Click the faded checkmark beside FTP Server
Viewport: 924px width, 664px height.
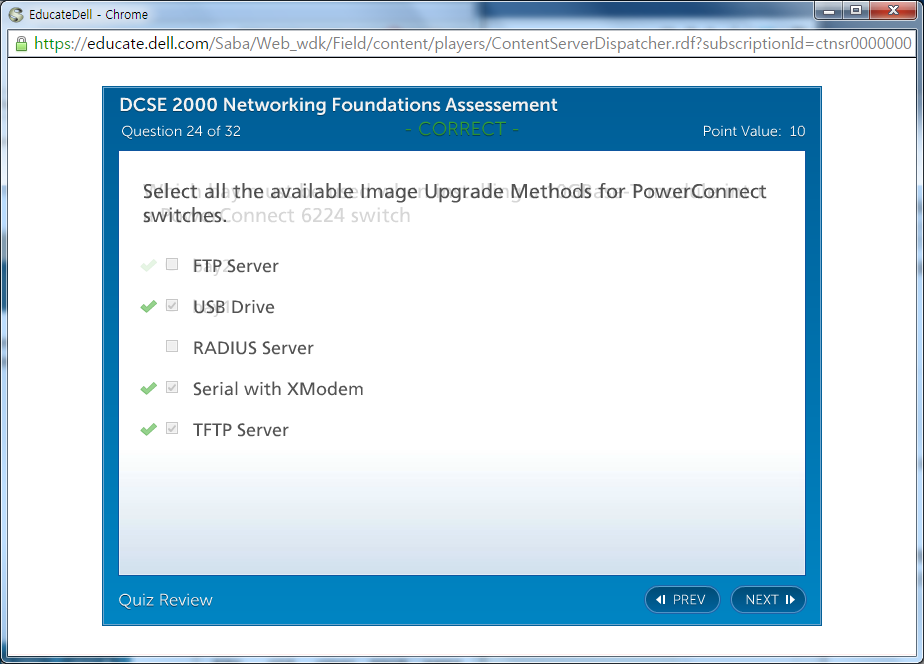pyautogui.click(x=149, y=266)
